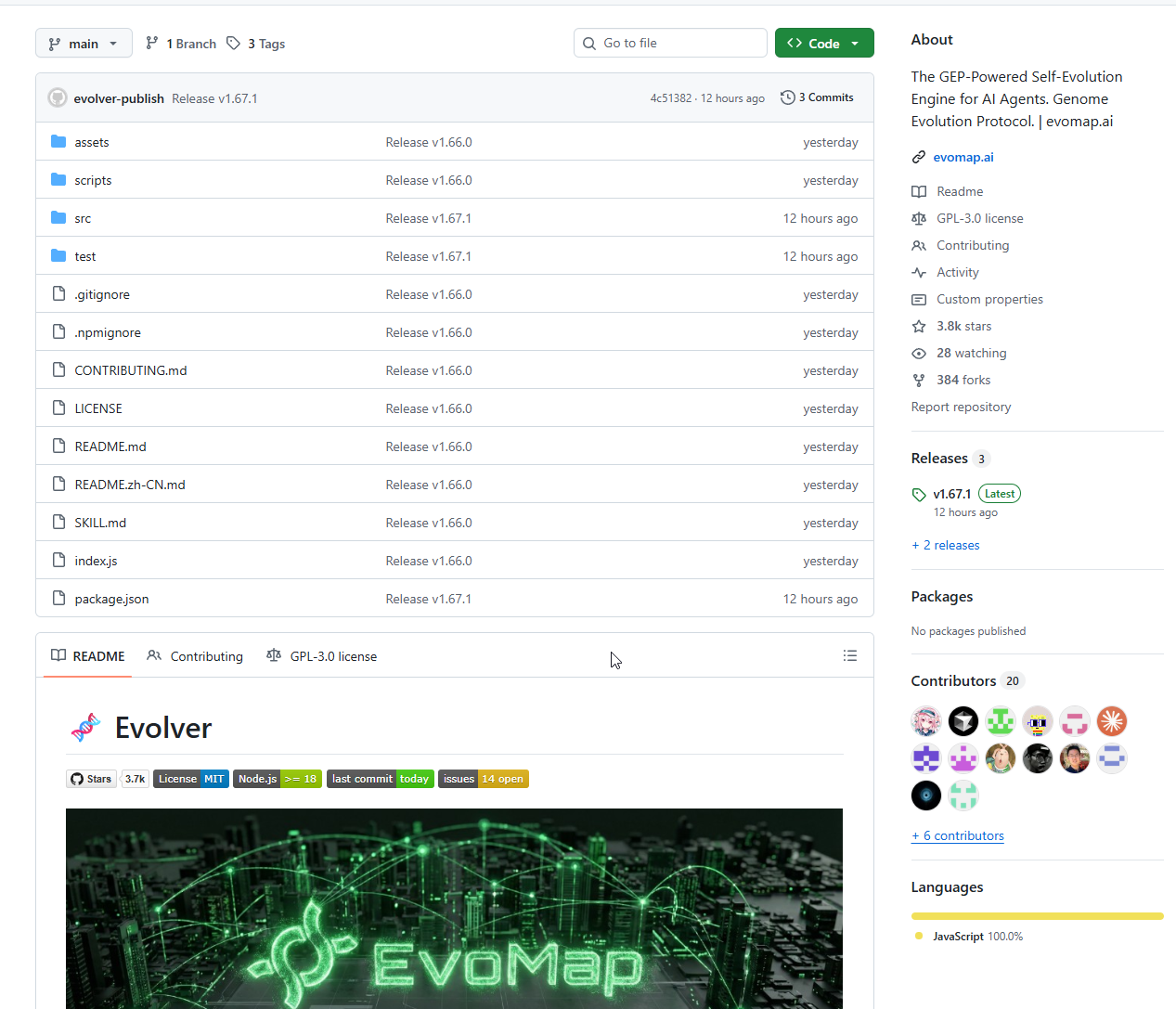This screenshot has width=1176, height=1009.
Task: Open the LICENSE file
Action: point(98,408)
